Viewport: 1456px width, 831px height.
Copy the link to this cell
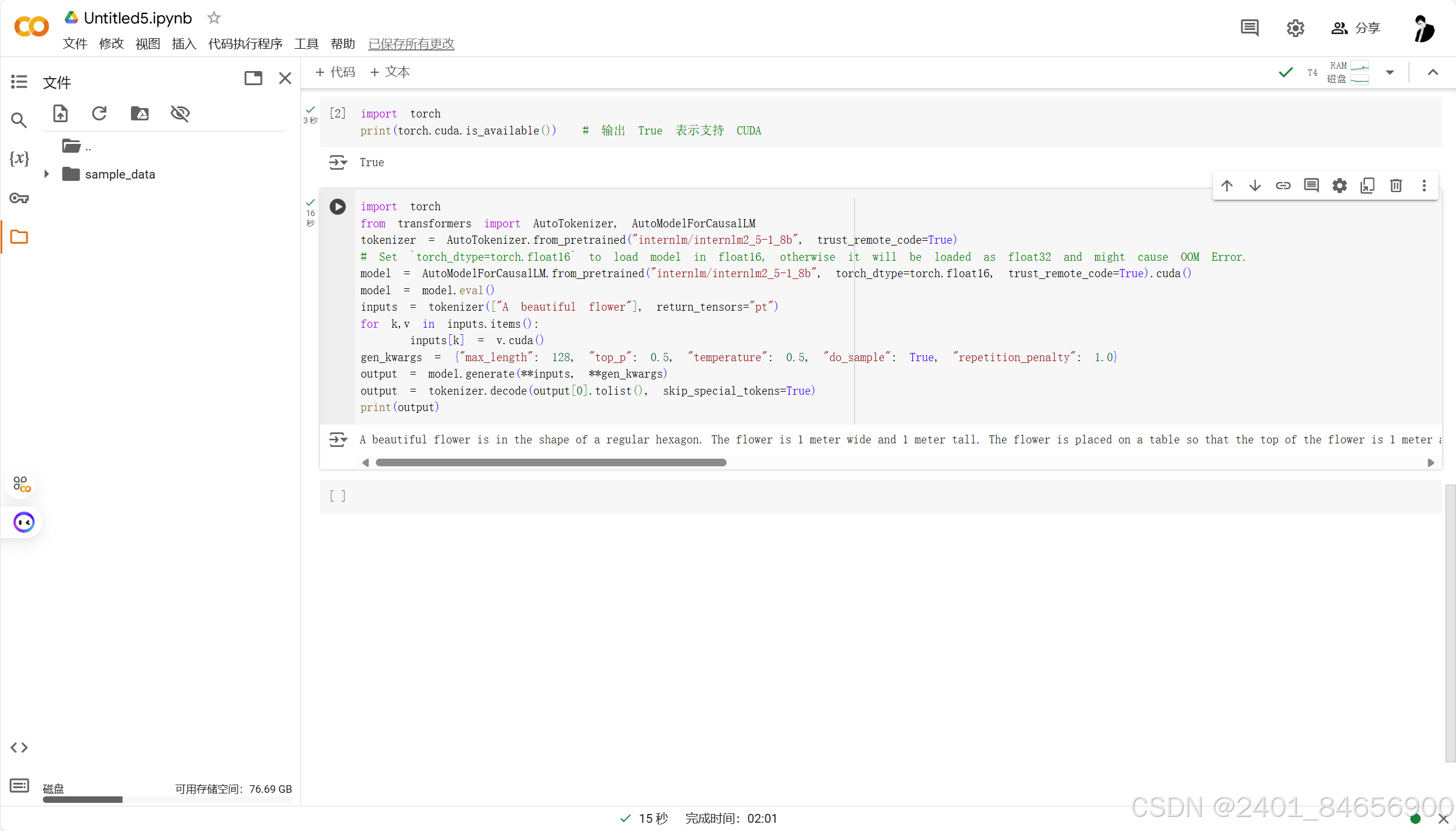[x=1283, y=186]
